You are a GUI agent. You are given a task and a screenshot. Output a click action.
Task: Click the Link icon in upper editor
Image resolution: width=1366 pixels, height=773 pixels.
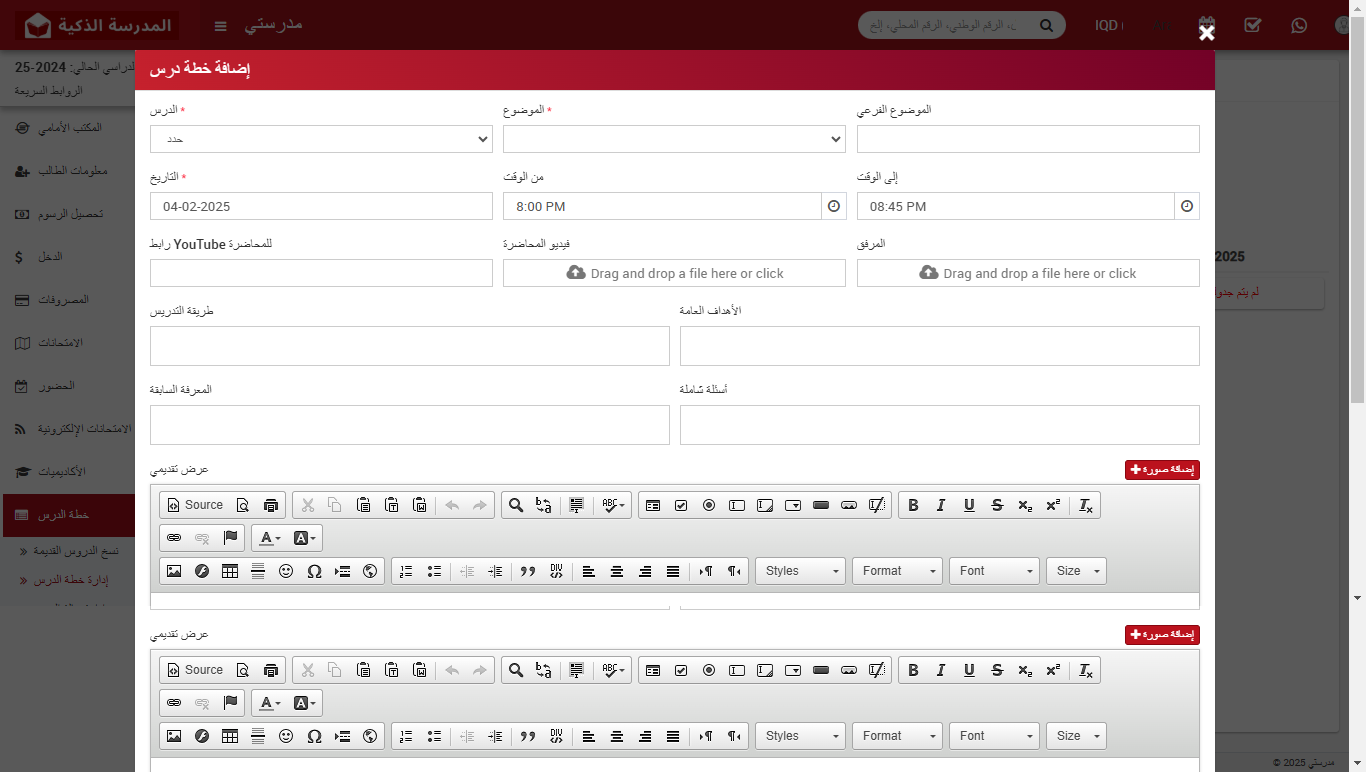tap(174, 538)
